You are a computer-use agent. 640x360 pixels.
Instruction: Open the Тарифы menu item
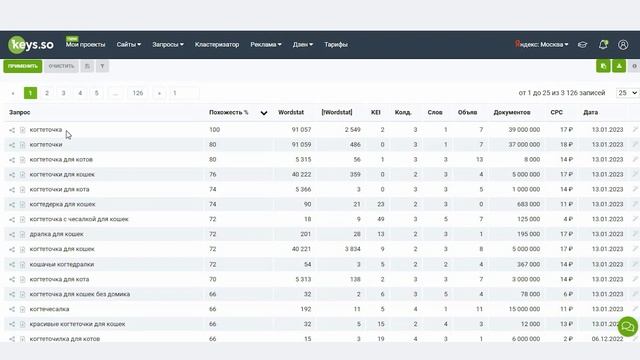[336, 44]
